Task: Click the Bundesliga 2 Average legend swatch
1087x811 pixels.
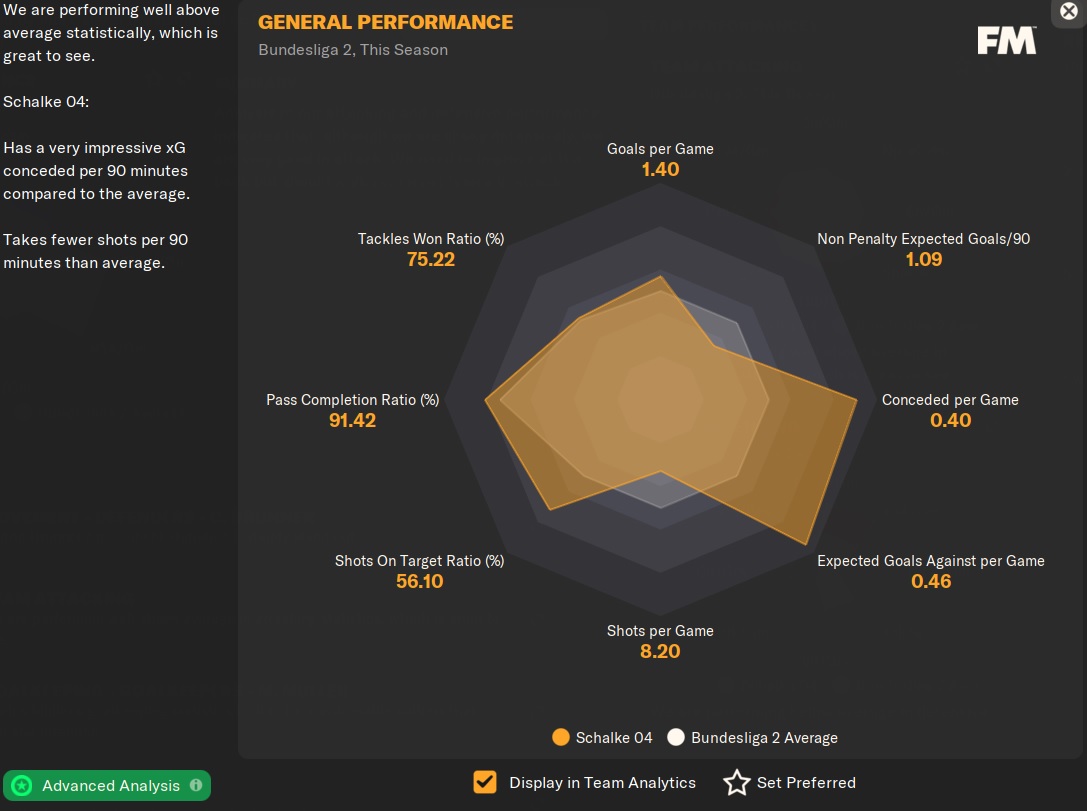Action: [x=677, y=738]
